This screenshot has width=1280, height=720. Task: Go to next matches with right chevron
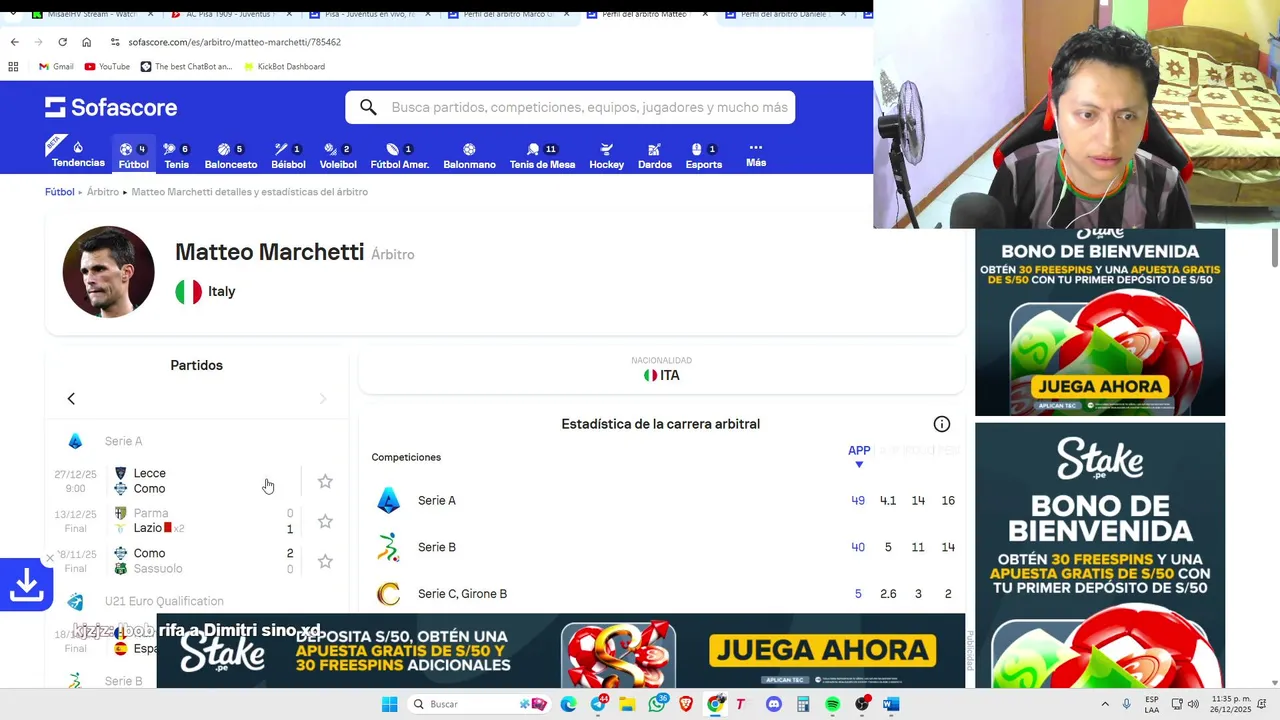(322, 398)
